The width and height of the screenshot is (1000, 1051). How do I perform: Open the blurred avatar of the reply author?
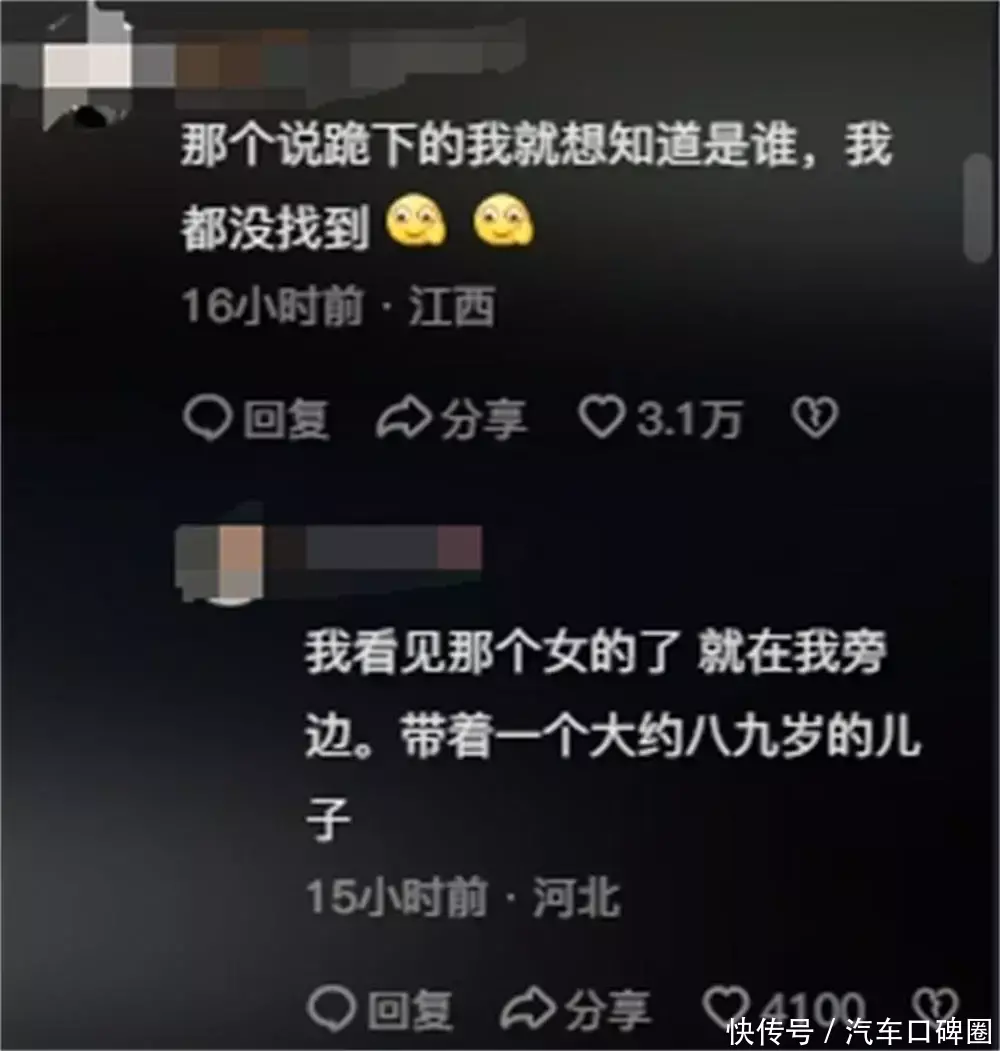(x=221, y=564)
